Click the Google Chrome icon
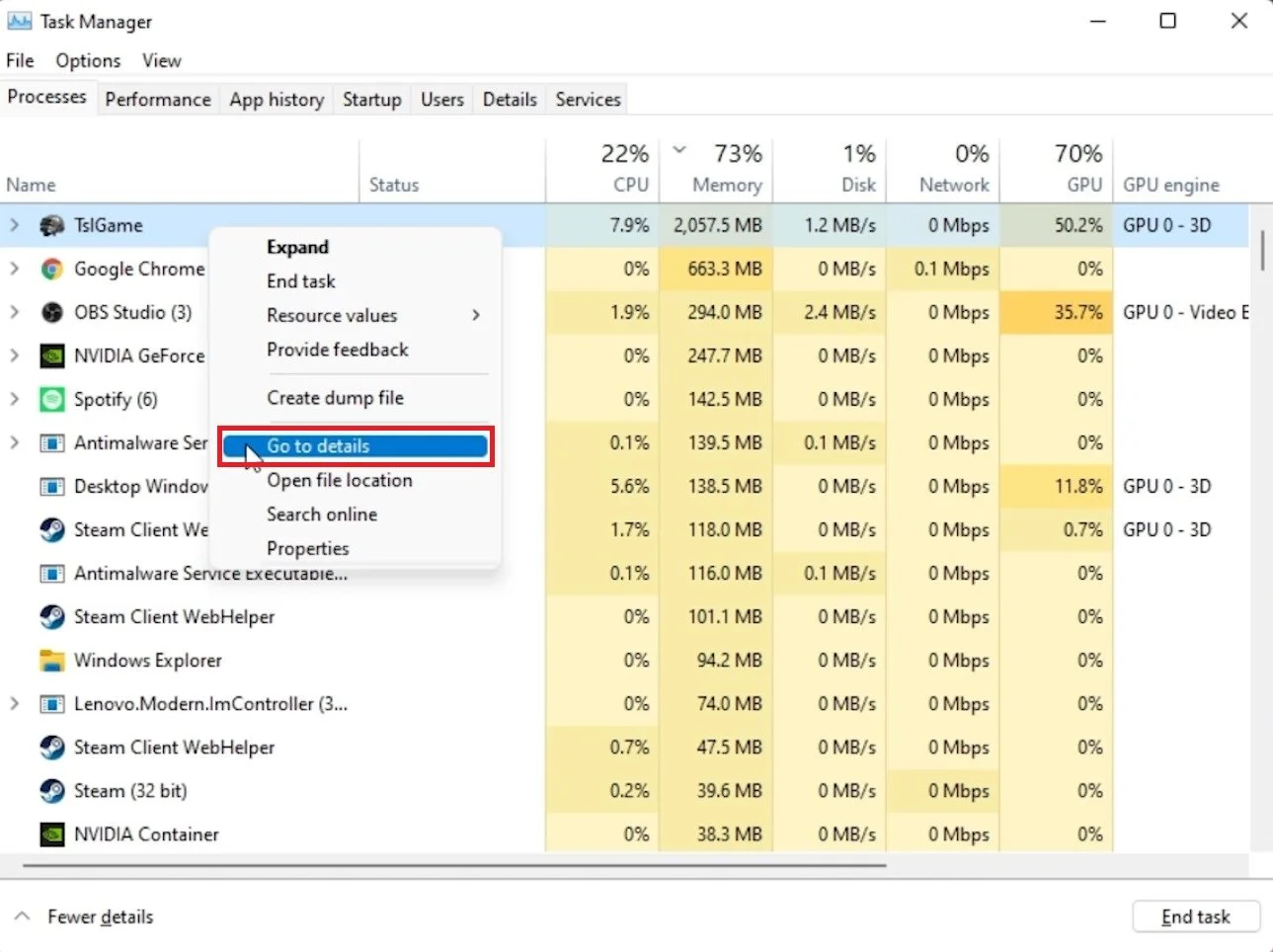This screenshot has width=1273, height=952. click(52, 269)
